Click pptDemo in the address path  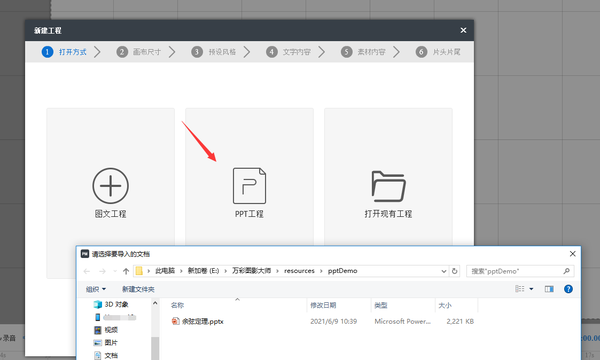click(x=342, y=271)
